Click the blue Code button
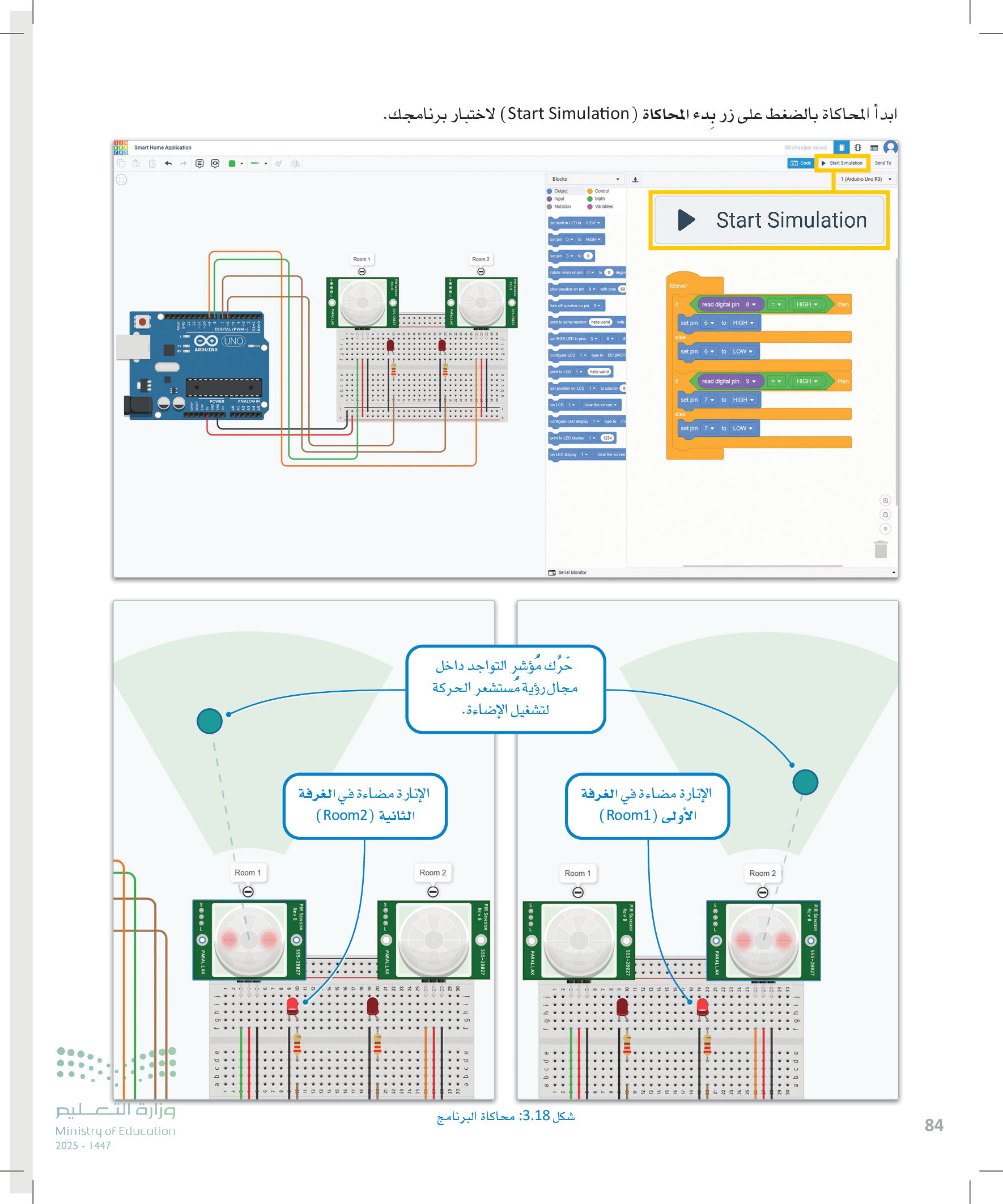This screenshot has height=1204, width=1003. click(801, 163)
